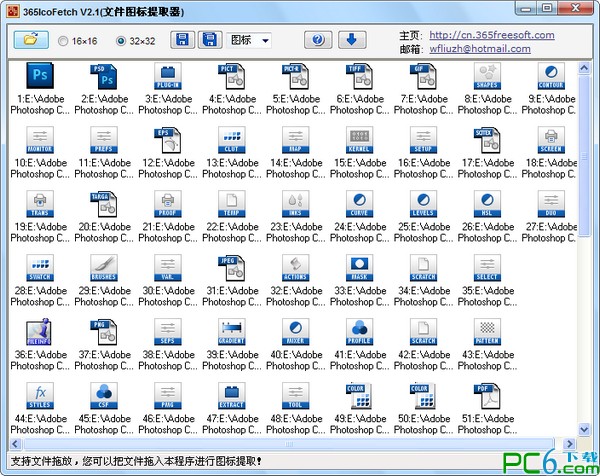Select the EPS file icon number 12
Screen dimensions: 600x476
tap(168, 140)
